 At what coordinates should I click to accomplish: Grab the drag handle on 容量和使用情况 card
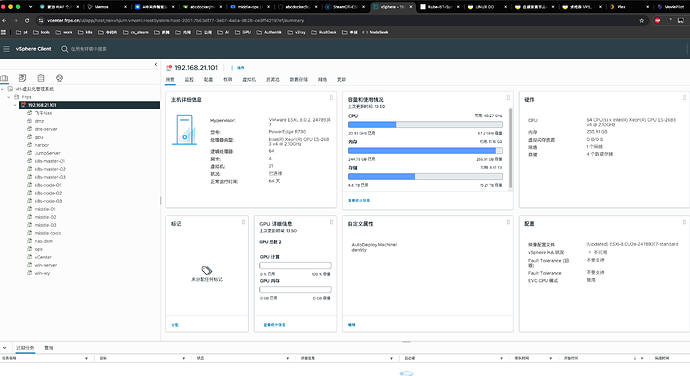(x=508, y=98)
